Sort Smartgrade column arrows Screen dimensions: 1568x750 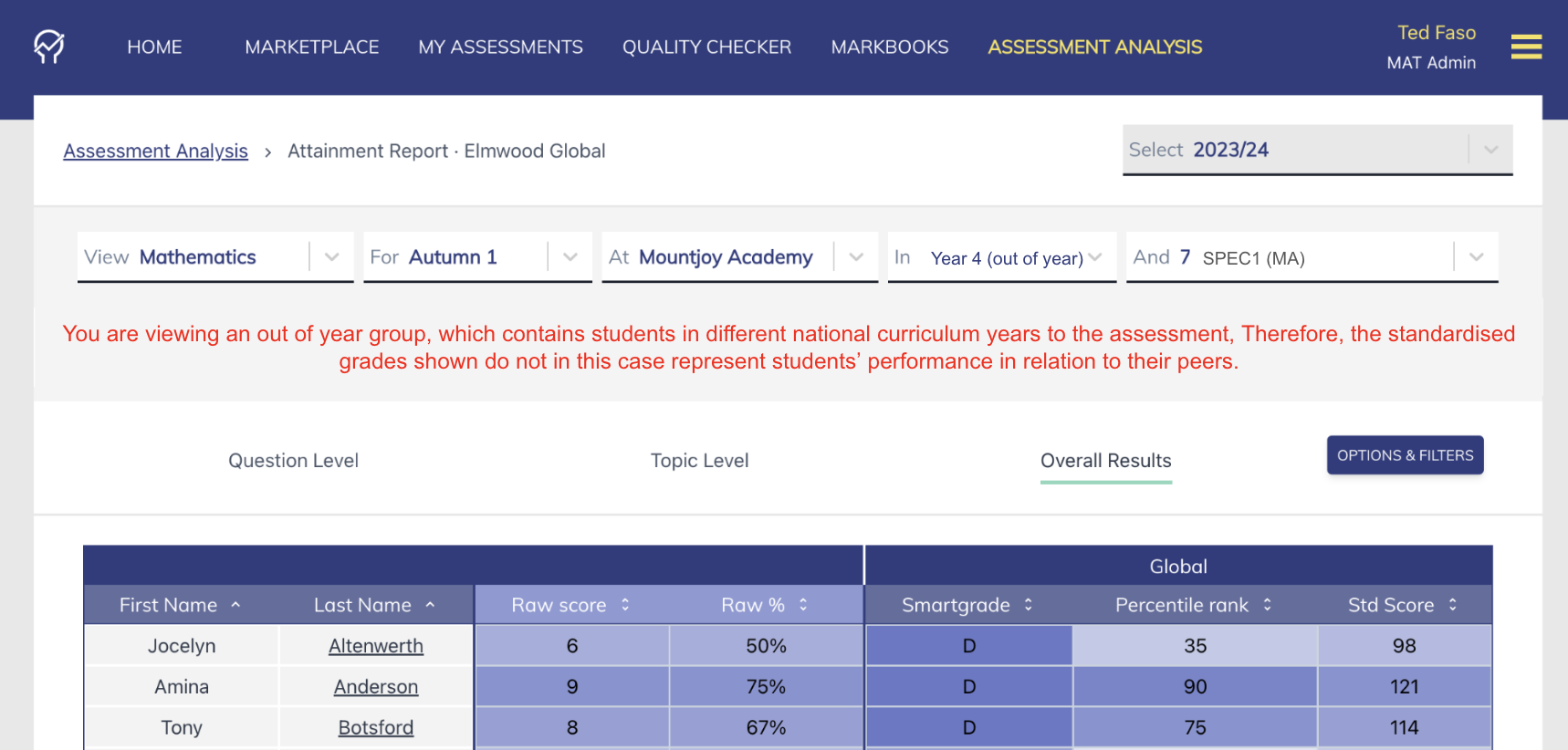pos(1029,605)
